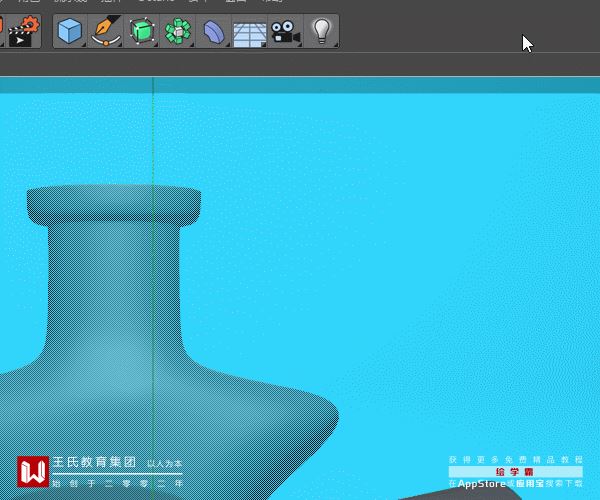The image size is (600, 500).
Task: Add a Floor environment object
Action: point(249,35)
